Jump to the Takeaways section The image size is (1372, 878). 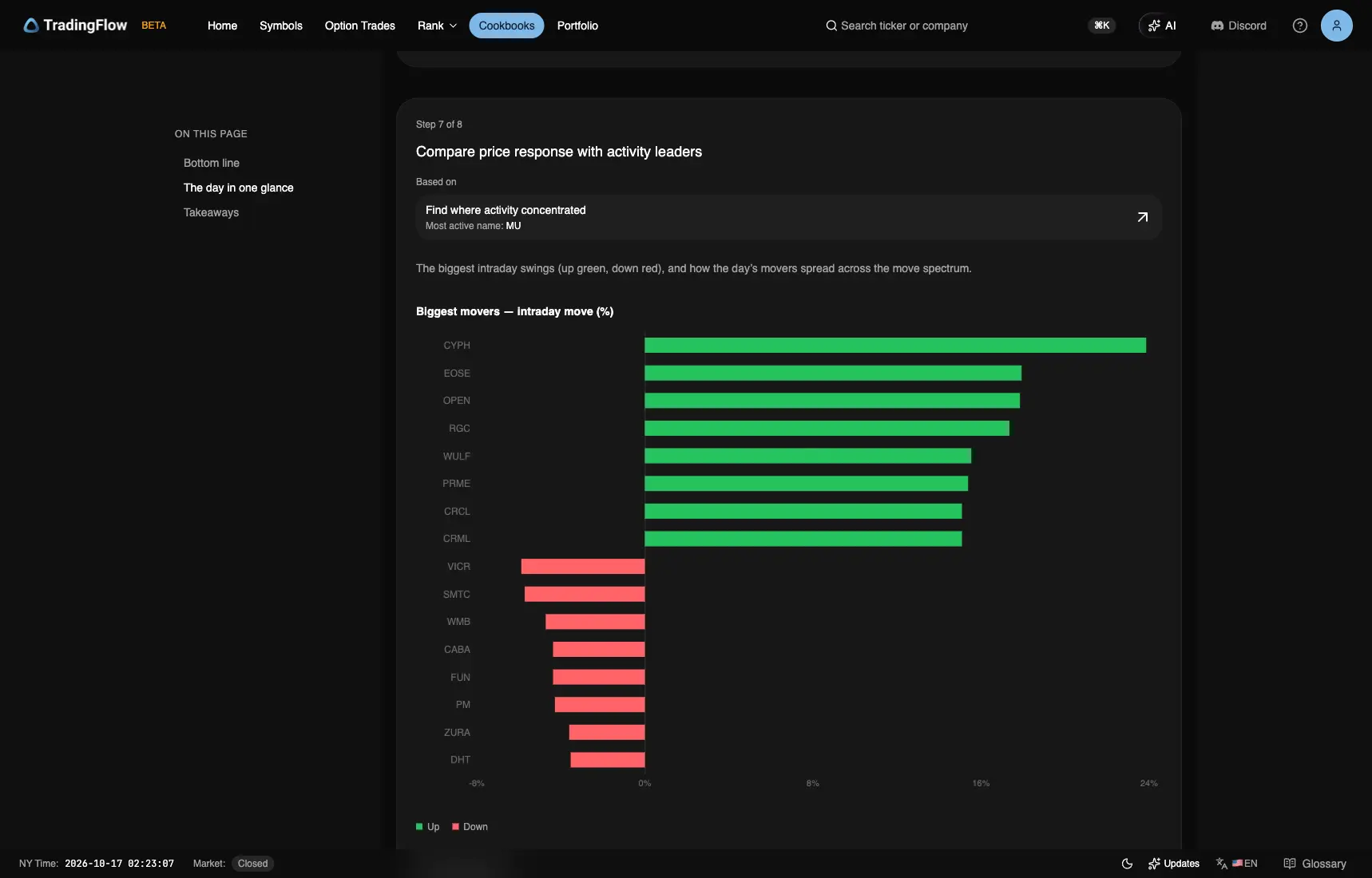212,212
